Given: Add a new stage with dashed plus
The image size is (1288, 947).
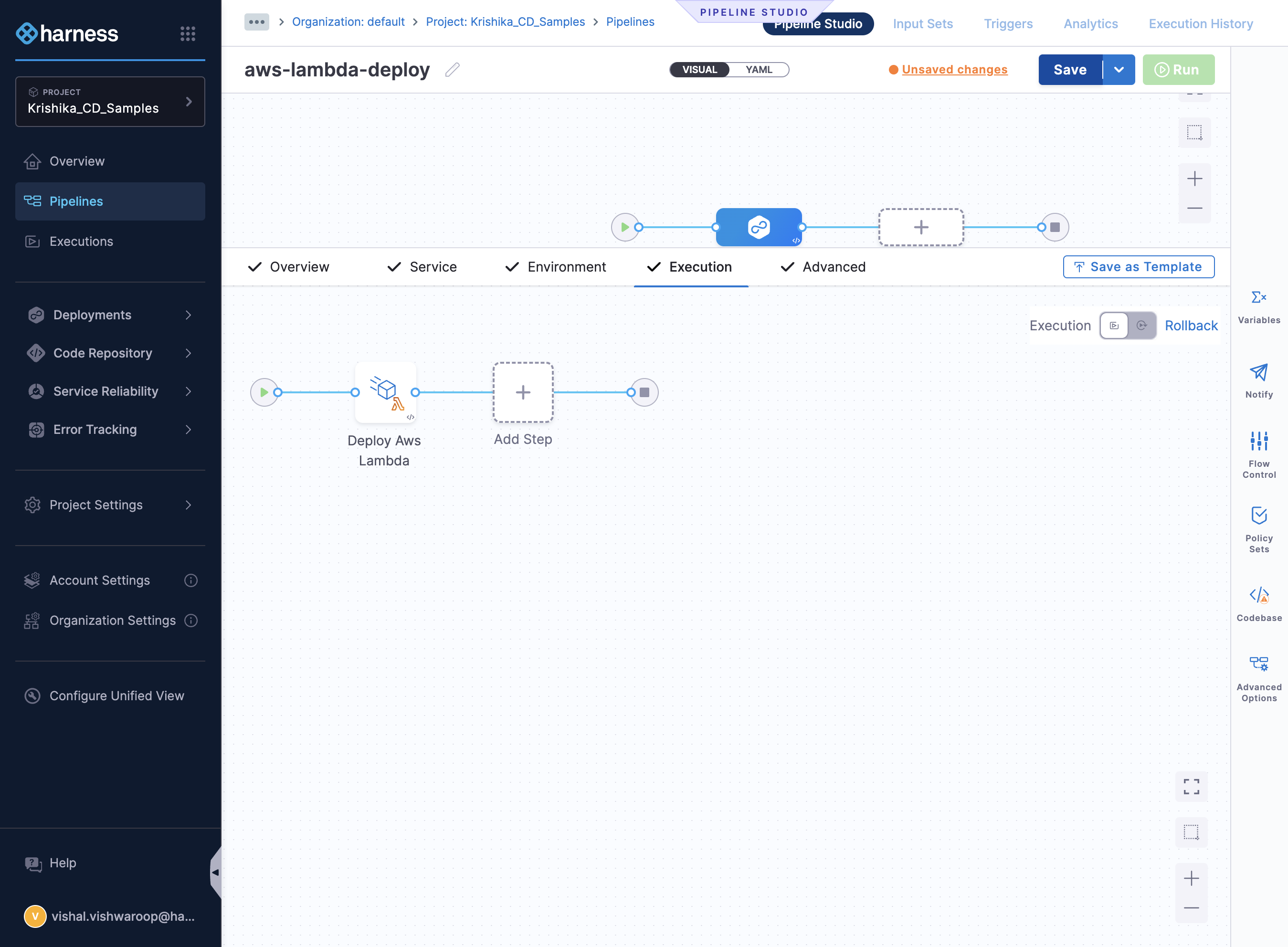Looking at the screenshot, I should [x=921, y=228].
